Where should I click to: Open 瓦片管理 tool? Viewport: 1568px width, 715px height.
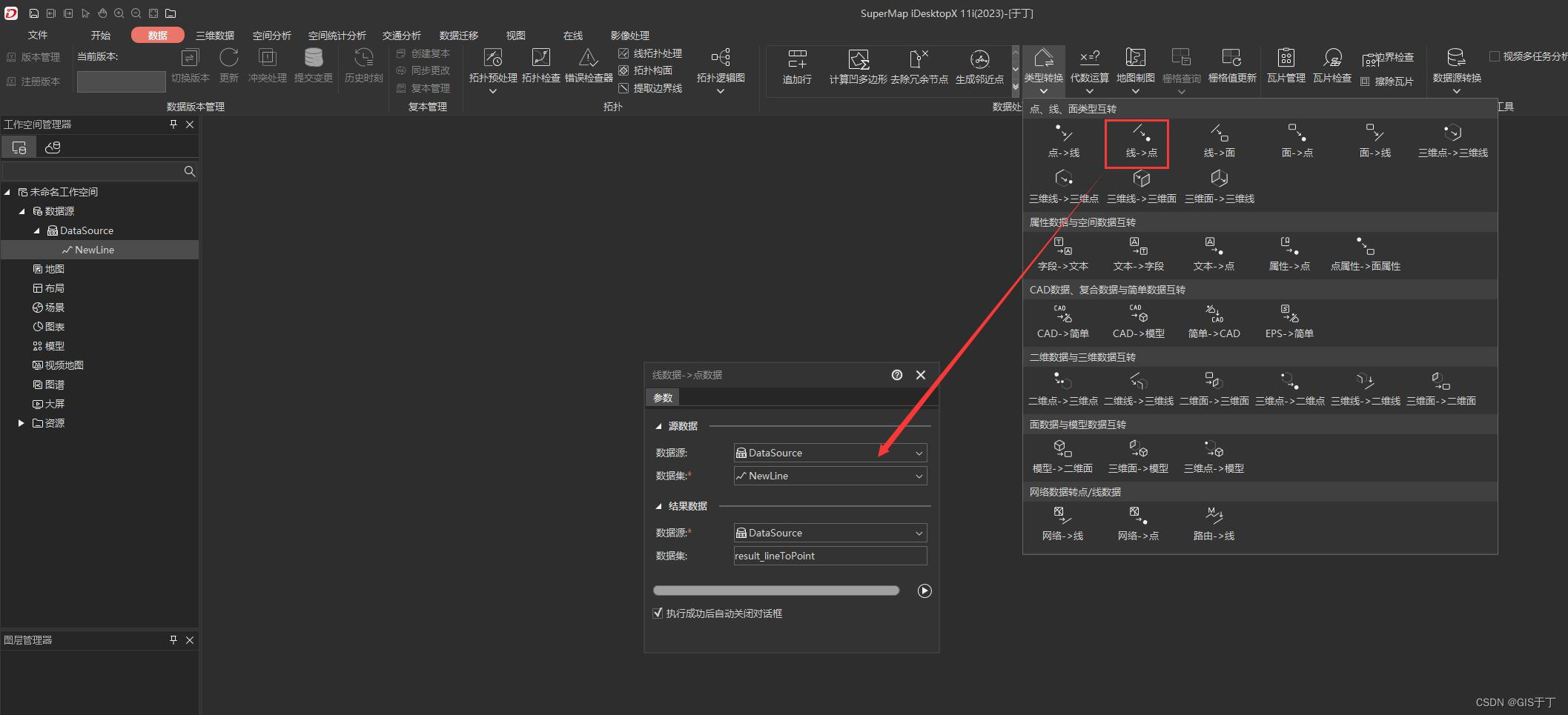(x=1286, y=66)
